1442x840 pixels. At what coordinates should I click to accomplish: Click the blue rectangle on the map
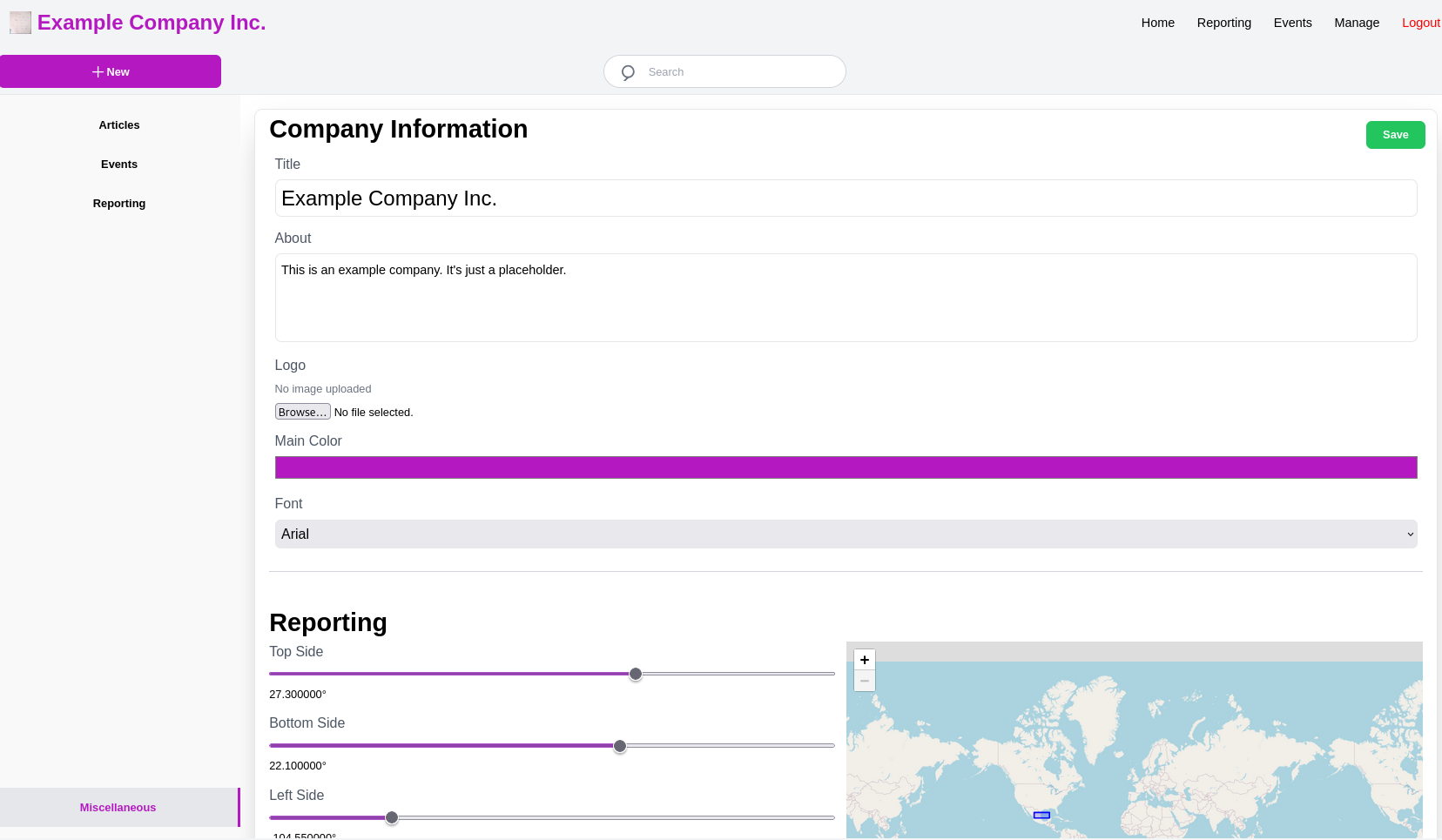coord(1041,816)
